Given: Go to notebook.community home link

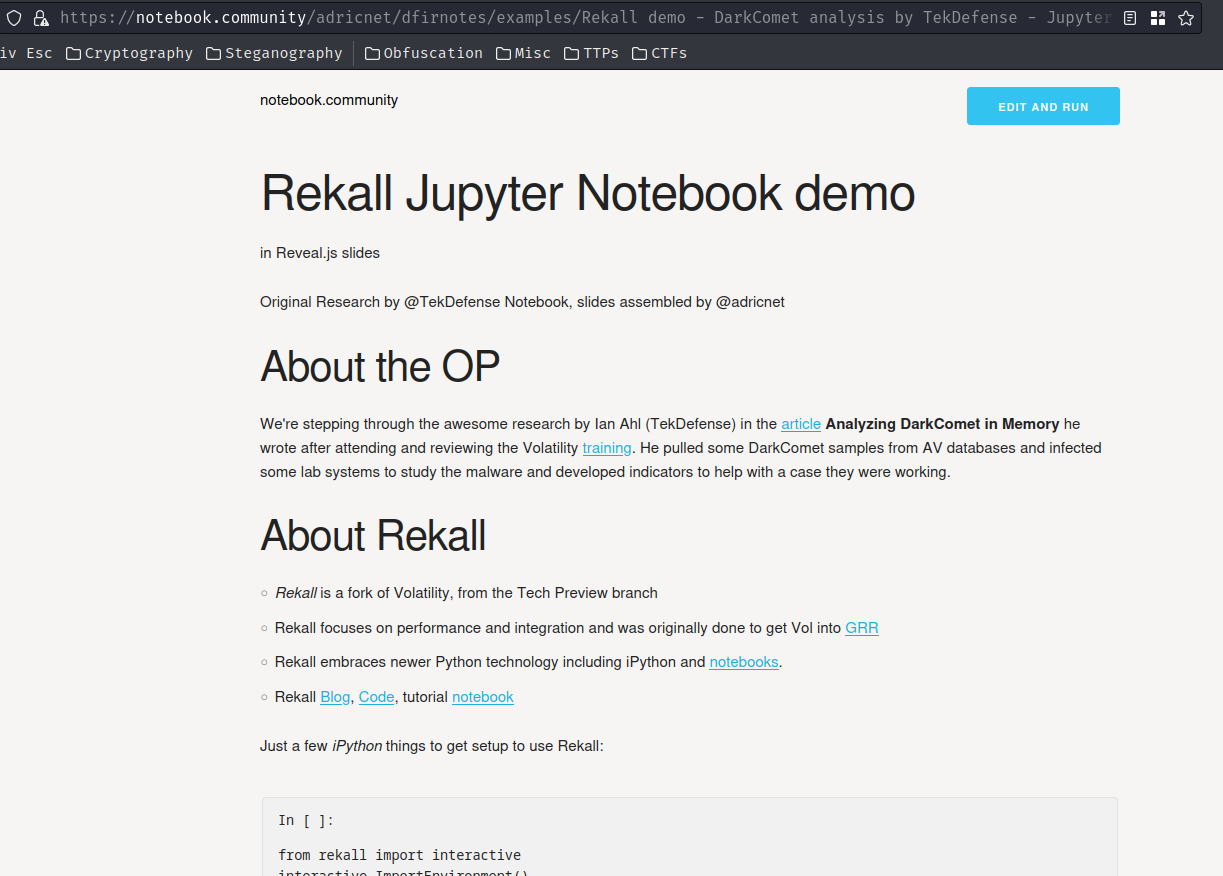Looking at the screenshot, I should pyautogui.click(x=329, y=100).
